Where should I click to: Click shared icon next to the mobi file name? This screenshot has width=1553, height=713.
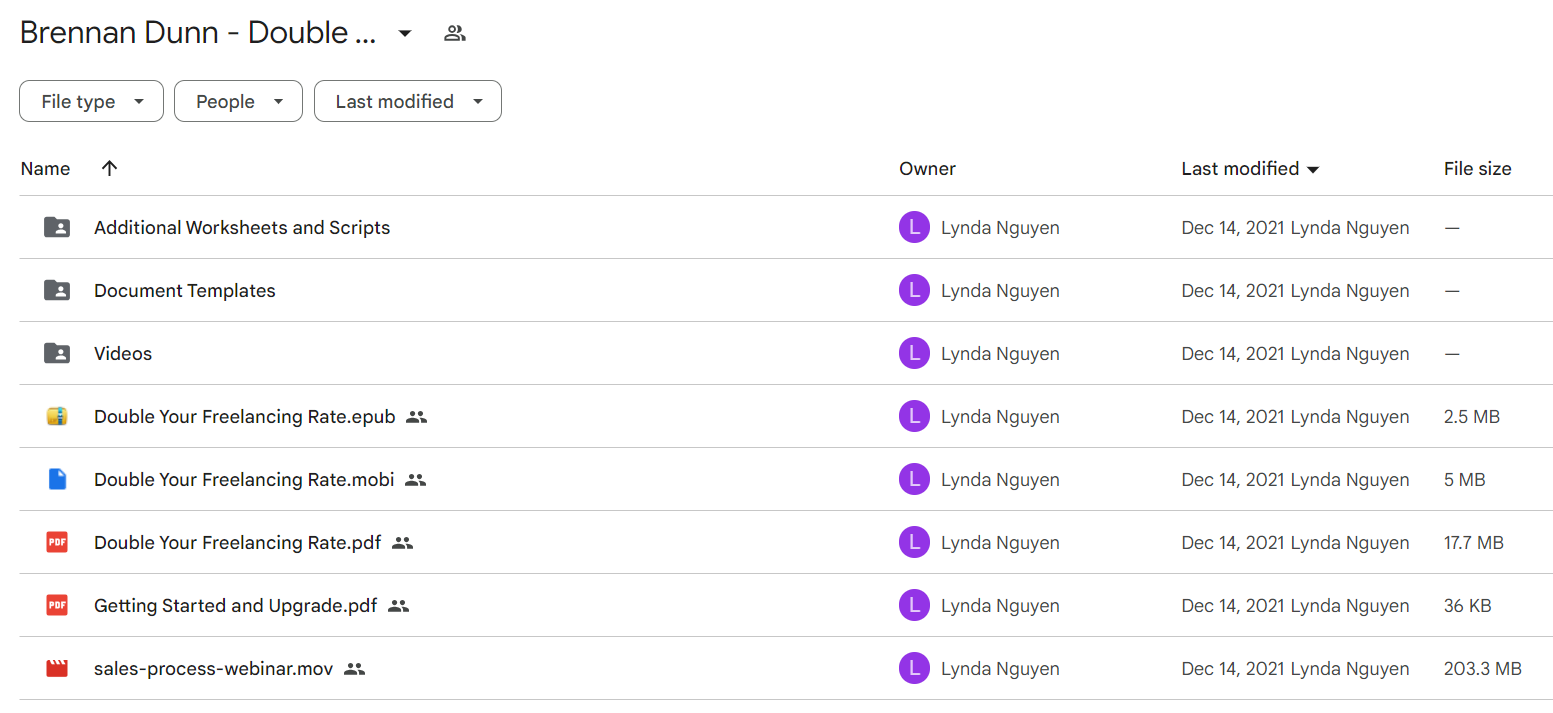(416, 480)
